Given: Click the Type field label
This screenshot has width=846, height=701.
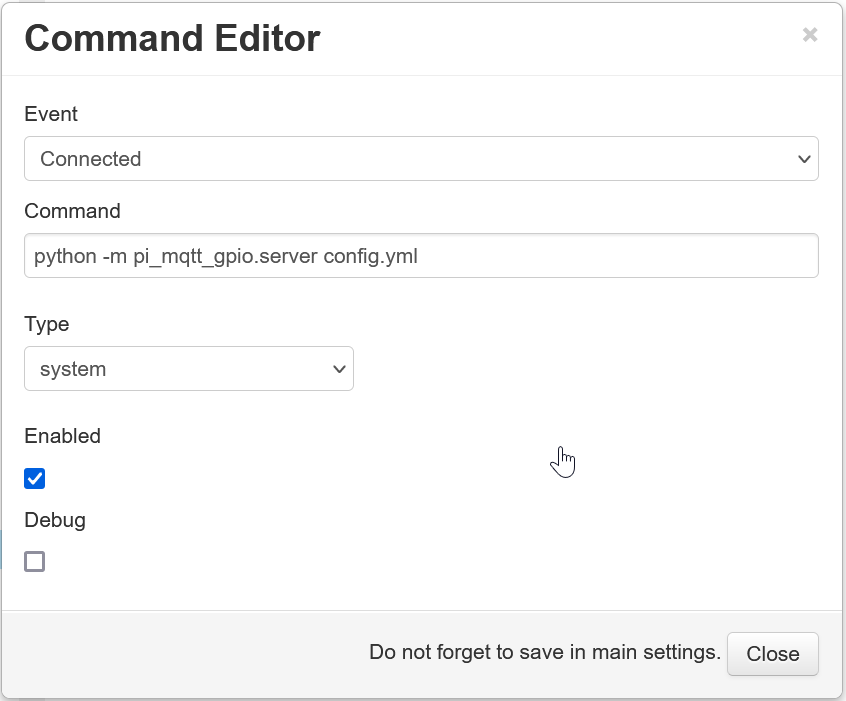Looking at the screenshot, I should (x=47, y=324).
